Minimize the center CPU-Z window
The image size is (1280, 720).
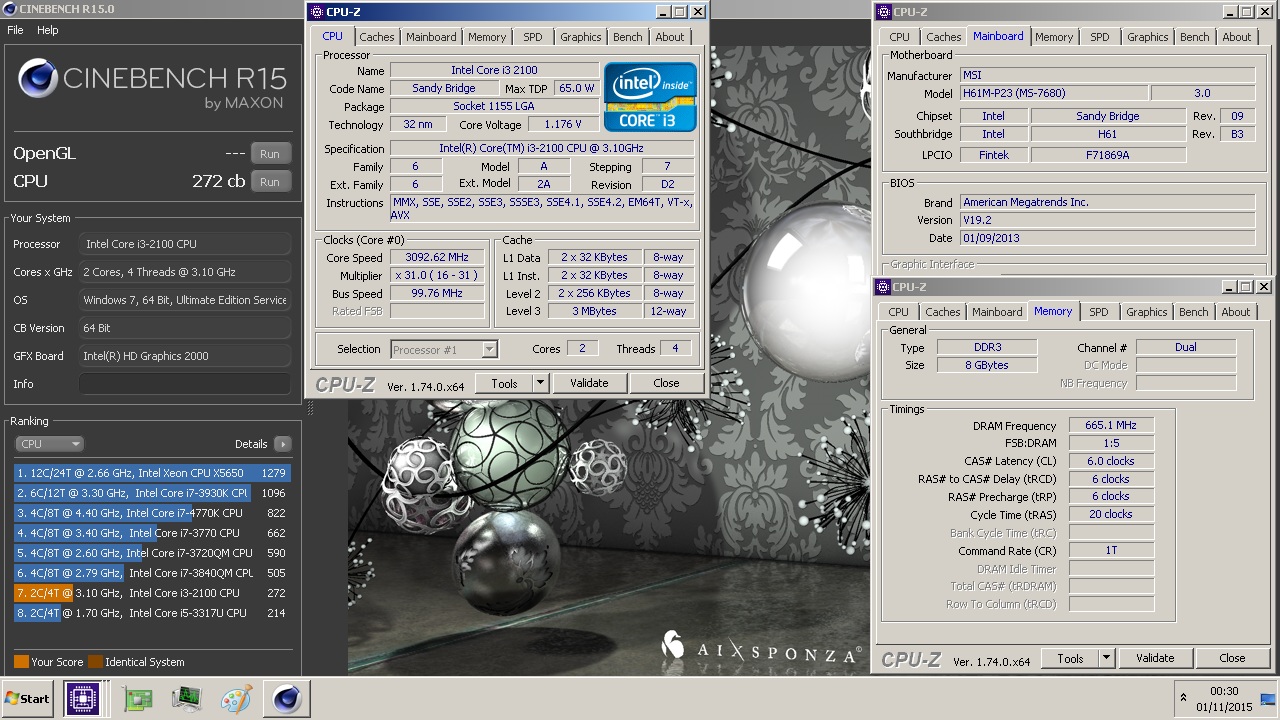(662, 12)
